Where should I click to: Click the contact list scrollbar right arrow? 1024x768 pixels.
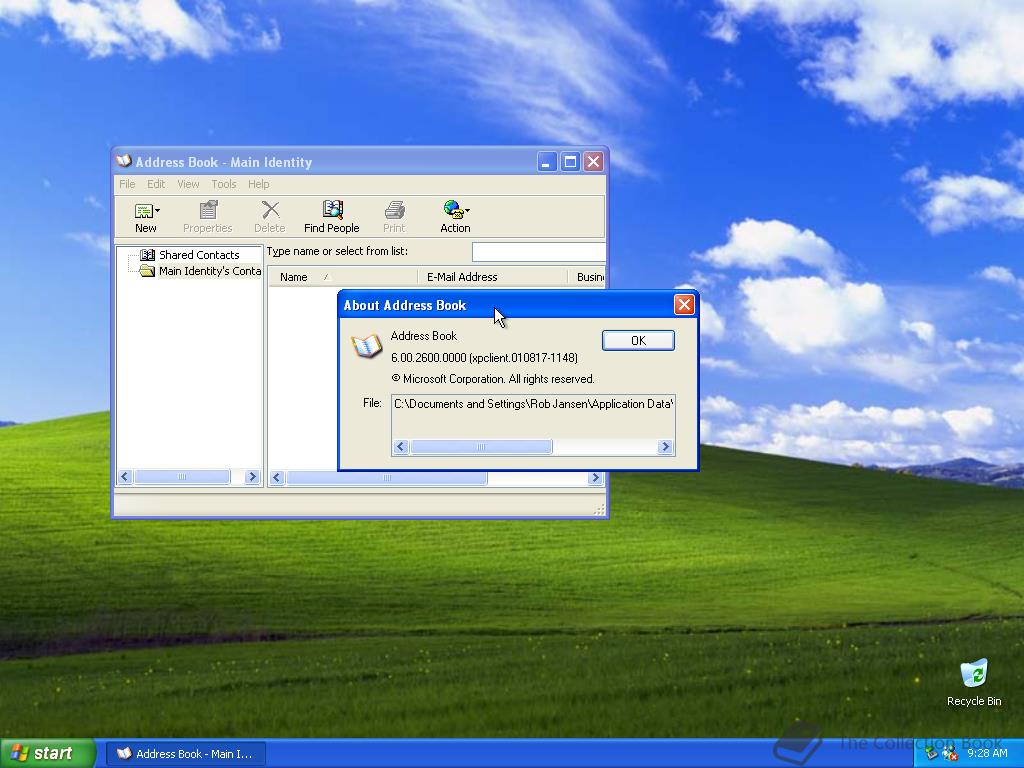pos(594,477)
